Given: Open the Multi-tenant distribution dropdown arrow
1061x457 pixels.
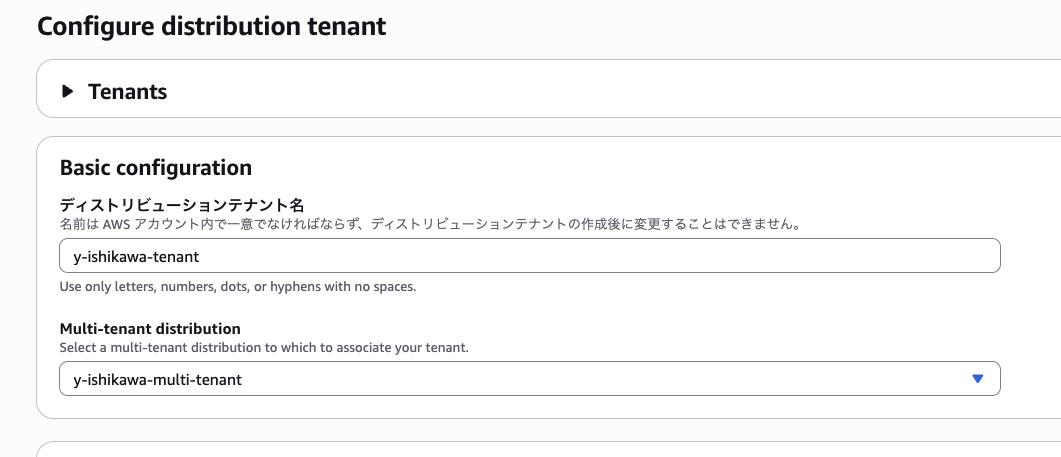Looking at the screenshot, I should tap(977, 379).
